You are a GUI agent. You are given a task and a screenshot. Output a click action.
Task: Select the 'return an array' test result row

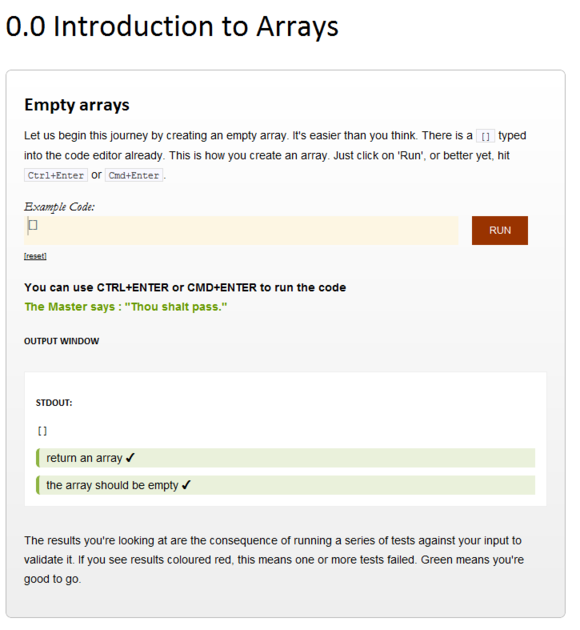click(x=286, y=458)
